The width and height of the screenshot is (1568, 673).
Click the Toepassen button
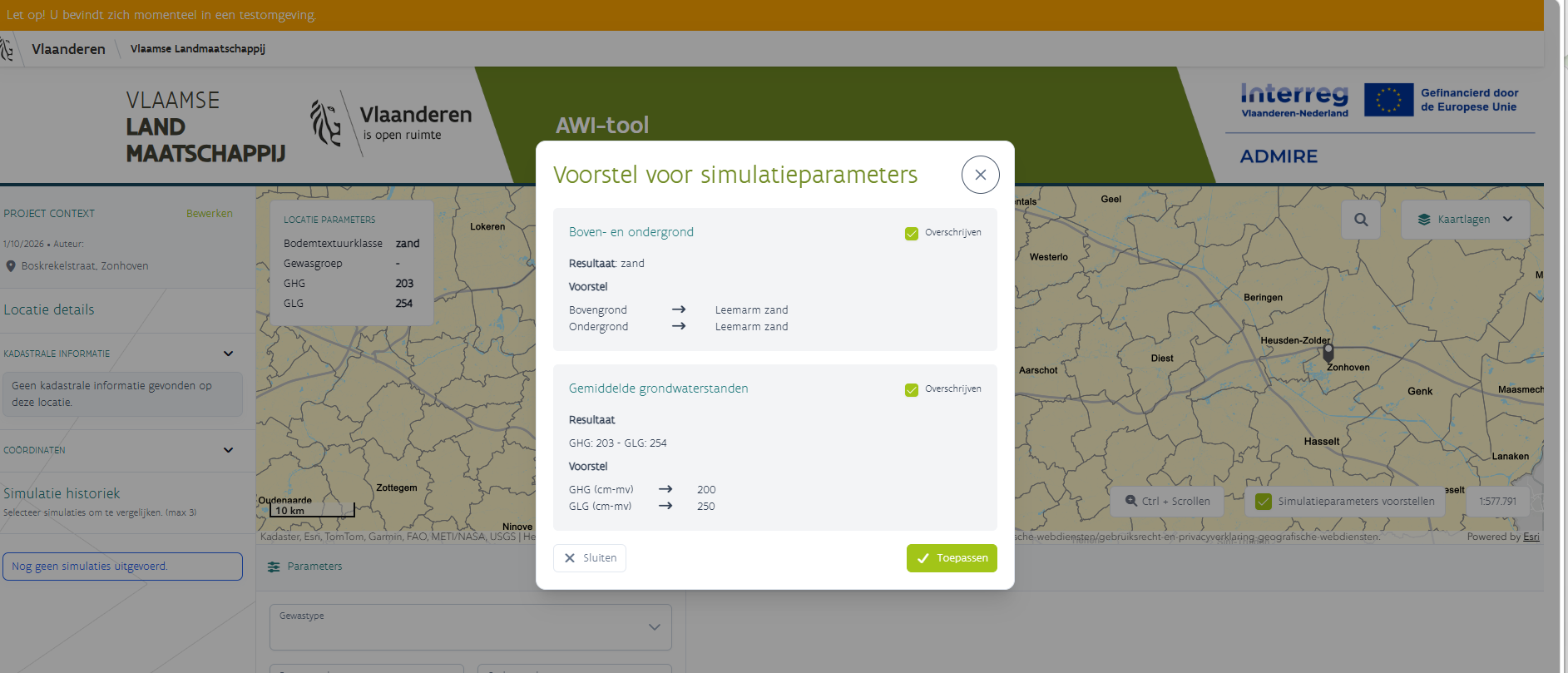pyautogui.click(x=952, y=558)
